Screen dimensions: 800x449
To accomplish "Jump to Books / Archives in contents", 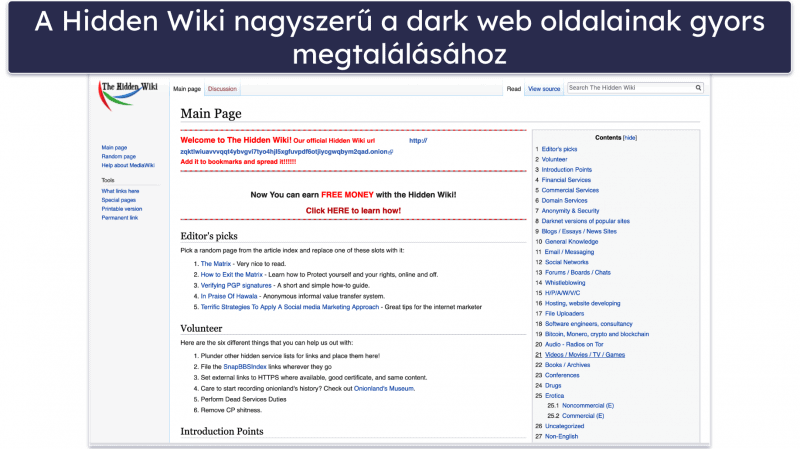I will tap(567, 365).
